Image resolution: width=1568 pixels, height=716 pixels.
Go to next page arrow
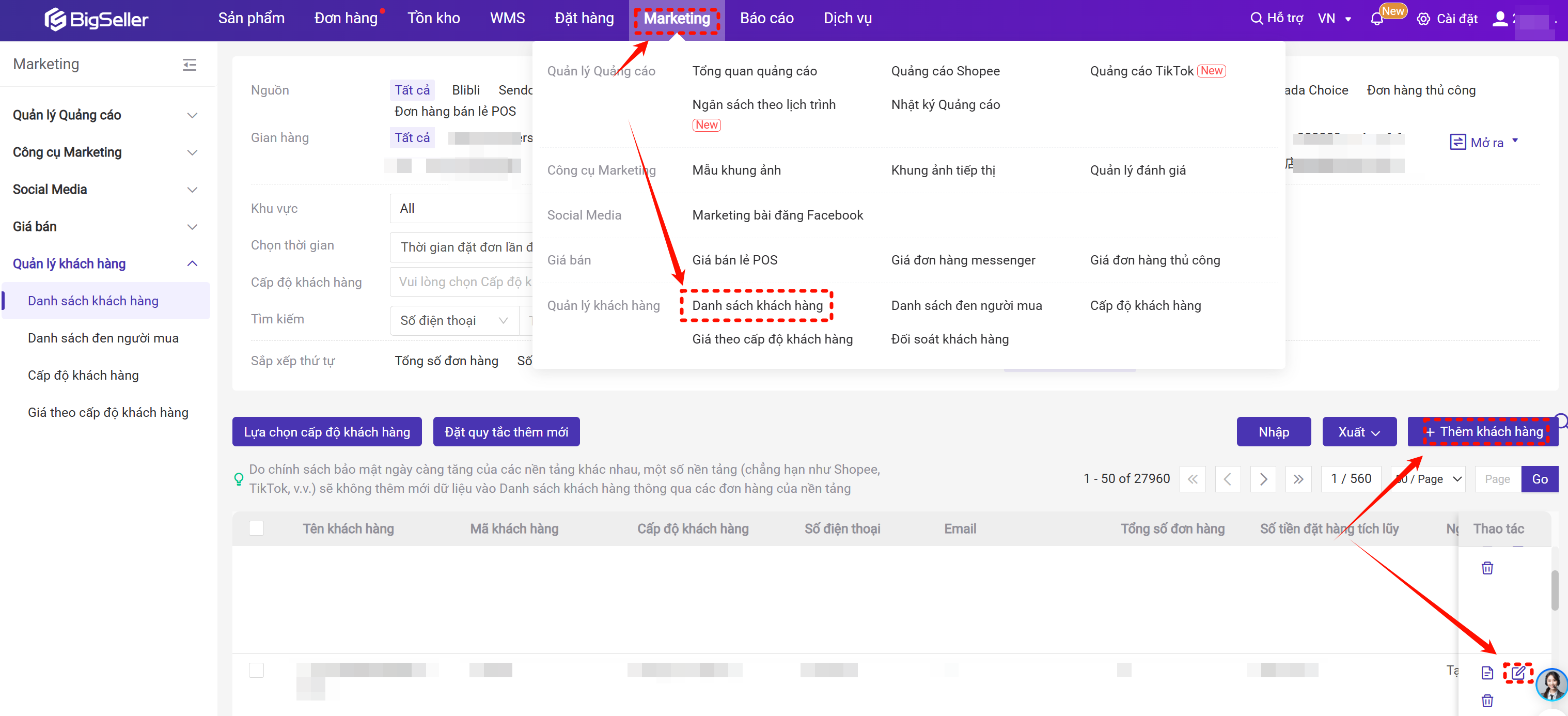[1263, 479]
